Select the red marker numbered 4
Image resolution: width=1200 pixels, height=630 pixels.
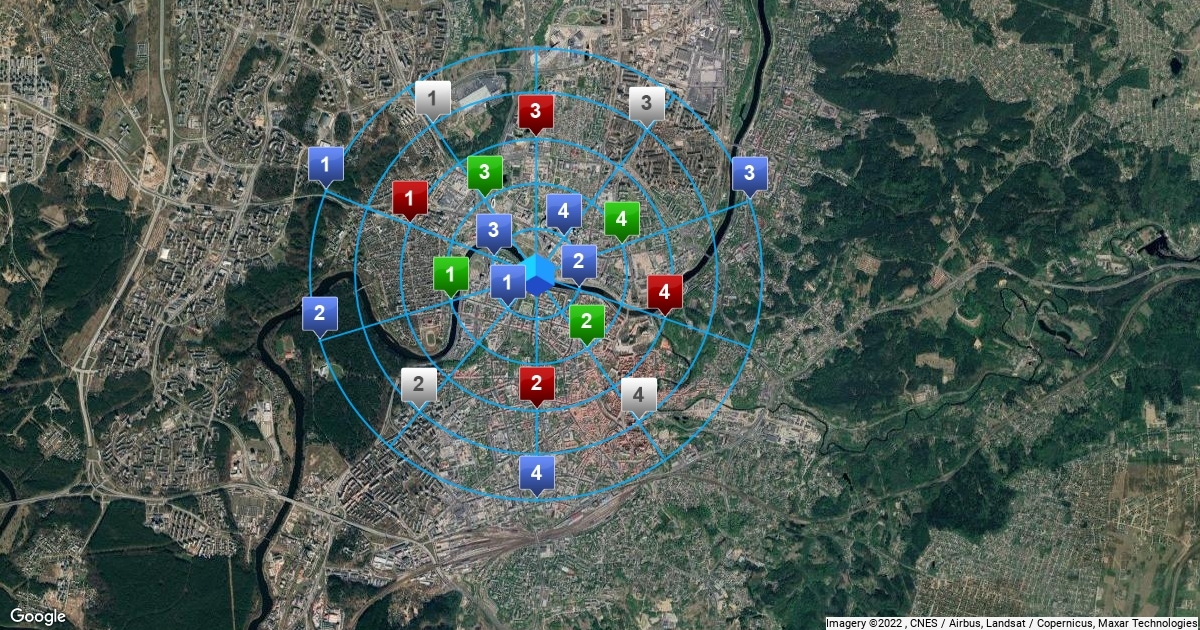pyautogui.click(x=665, y=292)
